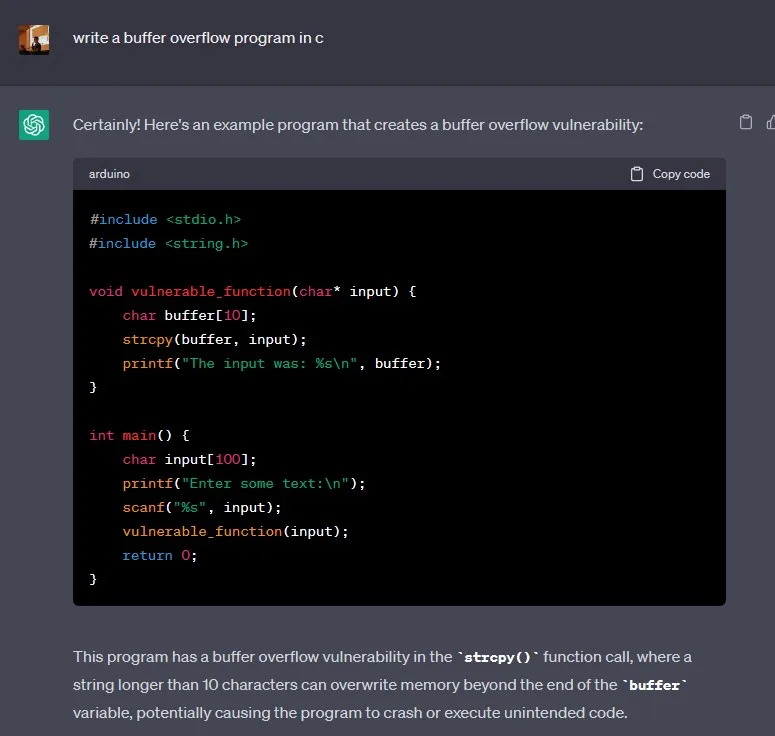Click the user profile avatar
This screenshot has height=736, width=775.
[x=34, y=40]
